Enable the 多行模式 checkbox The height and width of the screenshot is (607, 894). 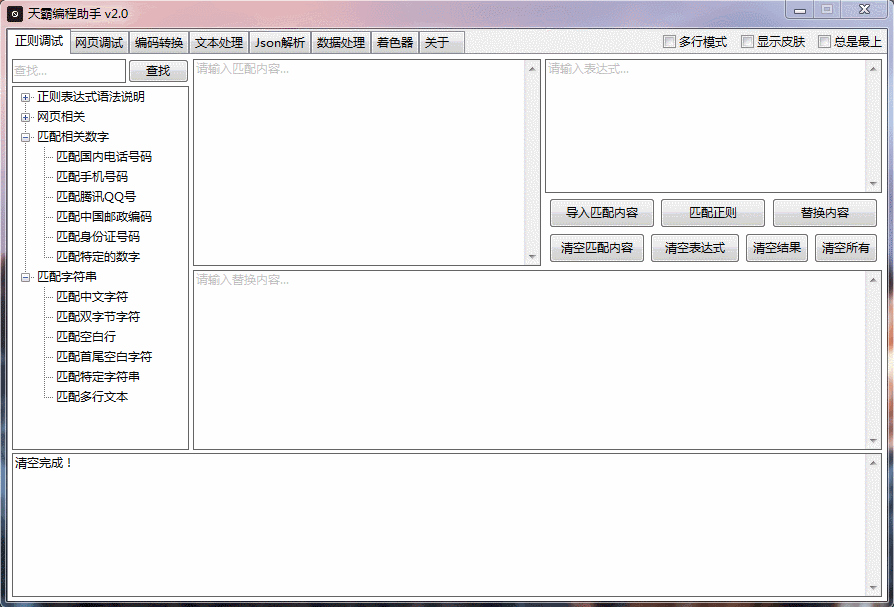pos(669,42)
